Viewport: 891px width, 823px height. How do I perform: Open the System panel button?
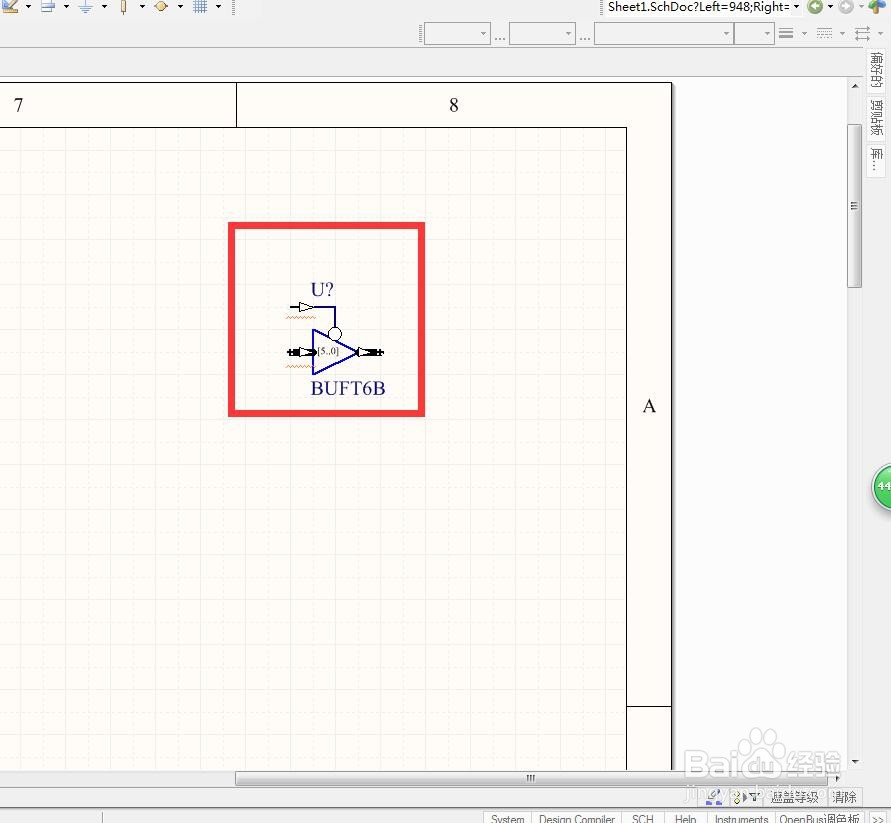pyautogui.click(x=507, y=818)
